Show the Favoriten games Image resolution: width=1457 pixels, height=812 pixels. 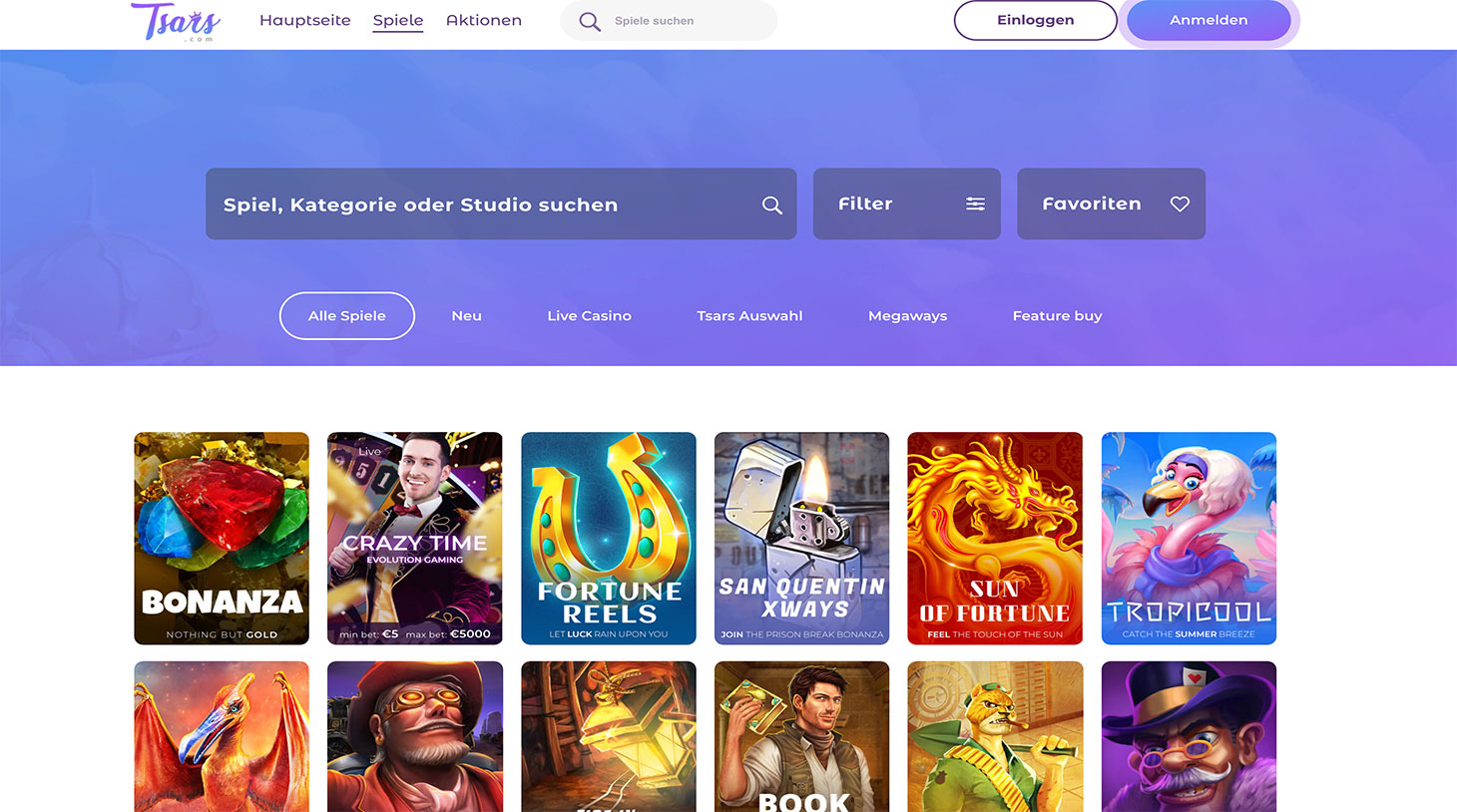point(1111,203)
